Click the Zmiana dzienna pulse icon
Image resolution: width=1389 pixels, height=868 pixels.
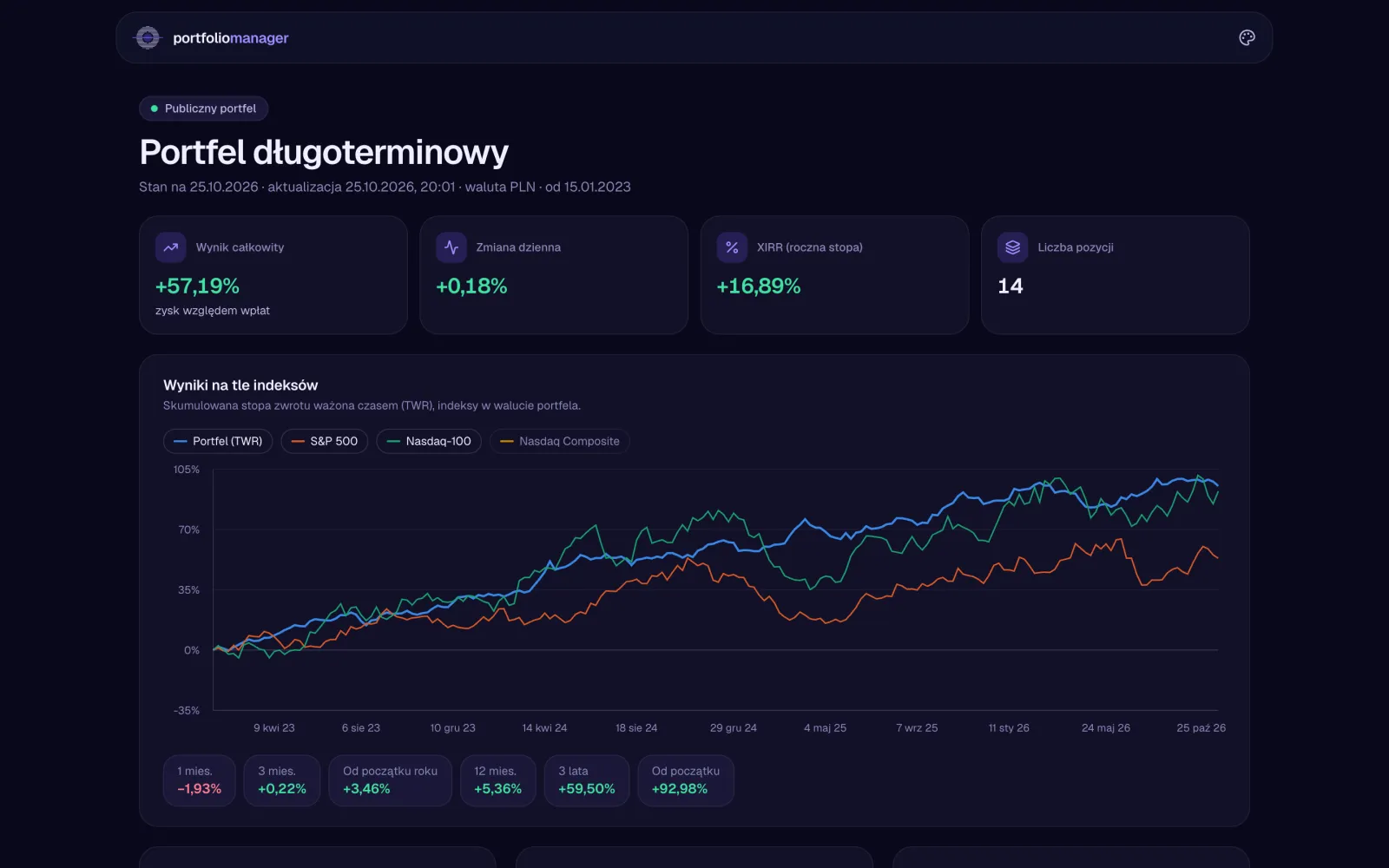451,247
